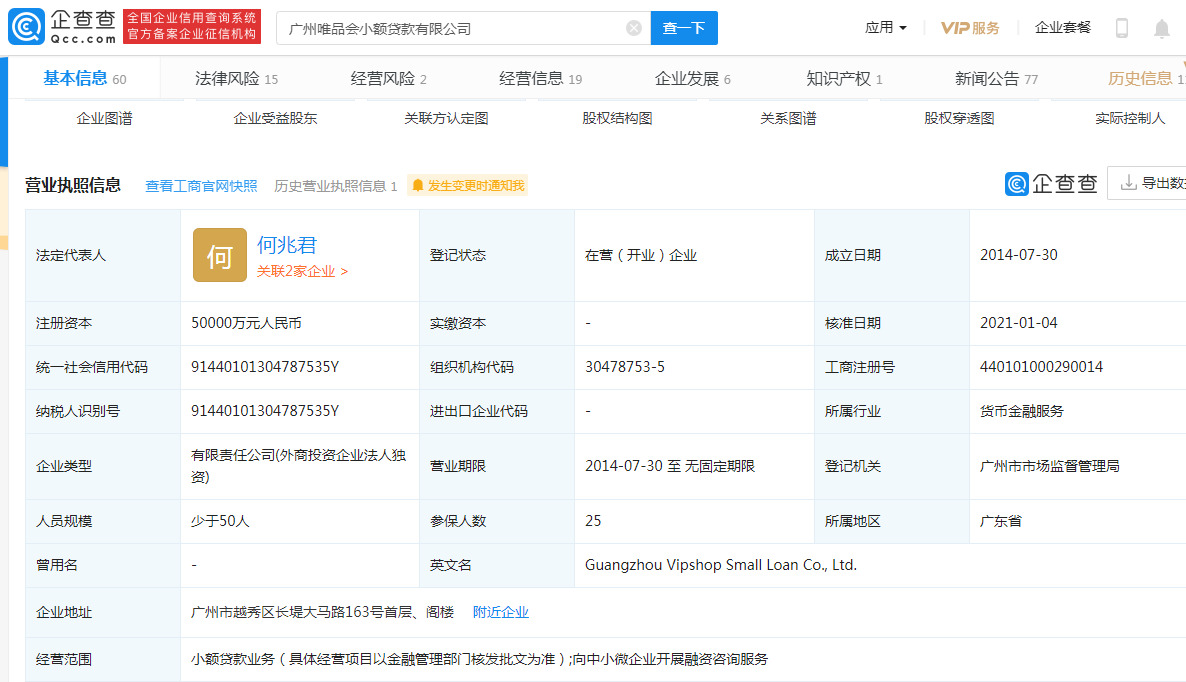Switch to the 历史信息 tab
This screenshot has width=1186, height=682.
point(1146,79)
